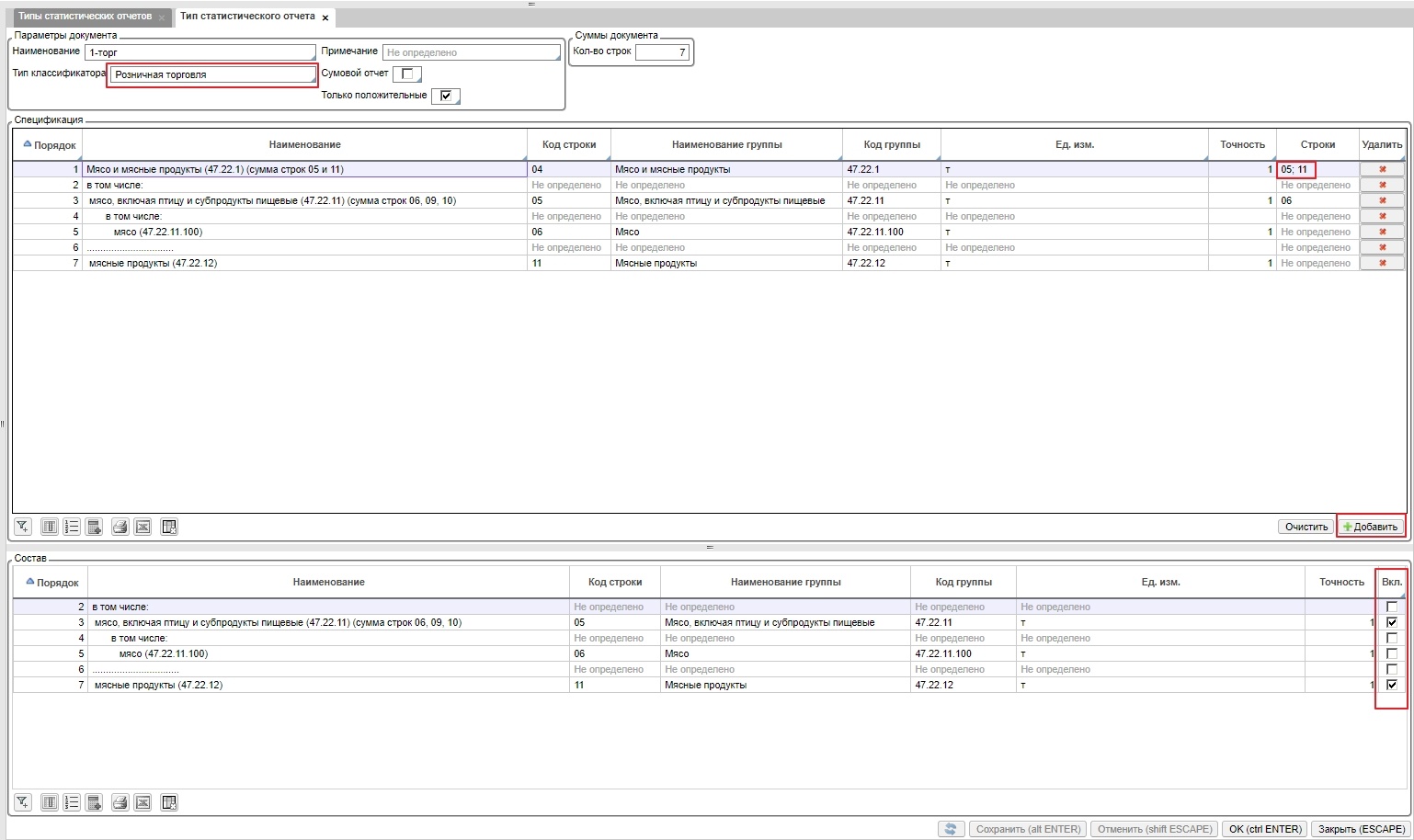
Task: Uncheck 'Только положительные' checkbox
Action: [x=446, y=96]
